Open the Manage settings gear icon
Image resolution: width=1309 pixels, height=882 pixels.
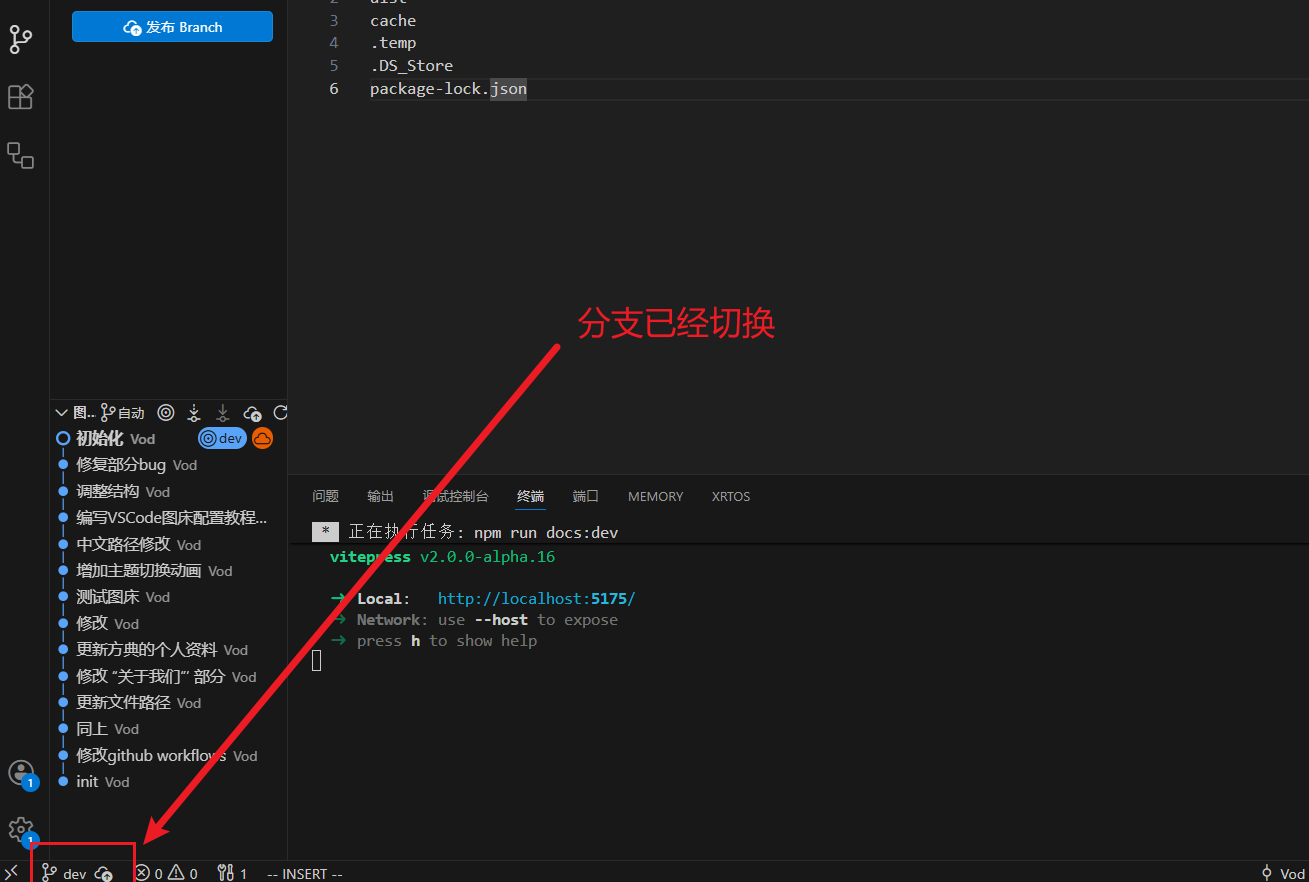click(21, 829)
